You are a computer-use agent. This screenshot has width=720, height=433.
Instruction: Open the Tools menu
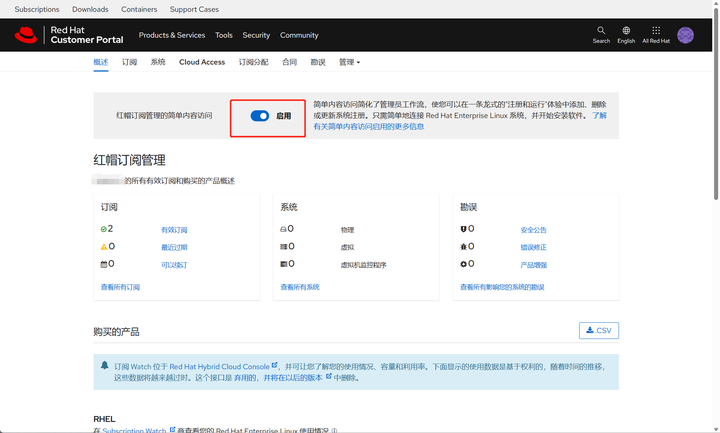click(x=224, y=35)
